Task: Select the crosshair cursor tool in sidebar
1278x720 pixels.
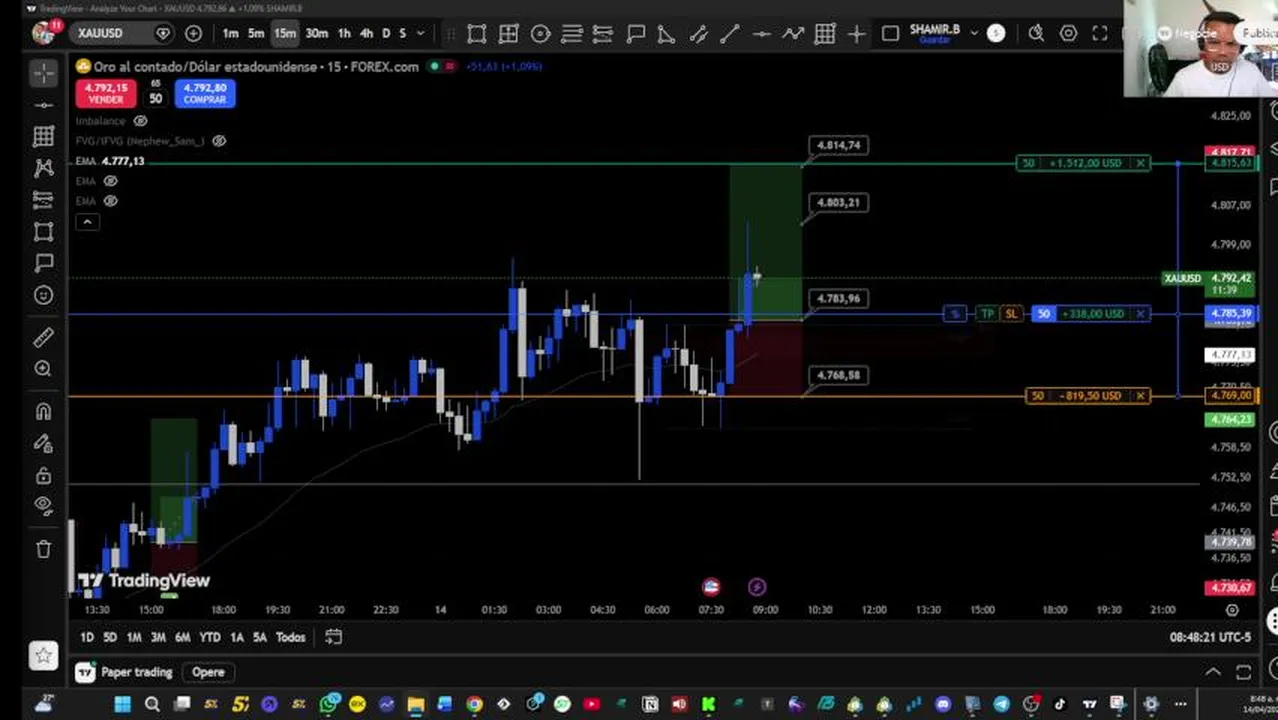Action: (x=43, y=73)
